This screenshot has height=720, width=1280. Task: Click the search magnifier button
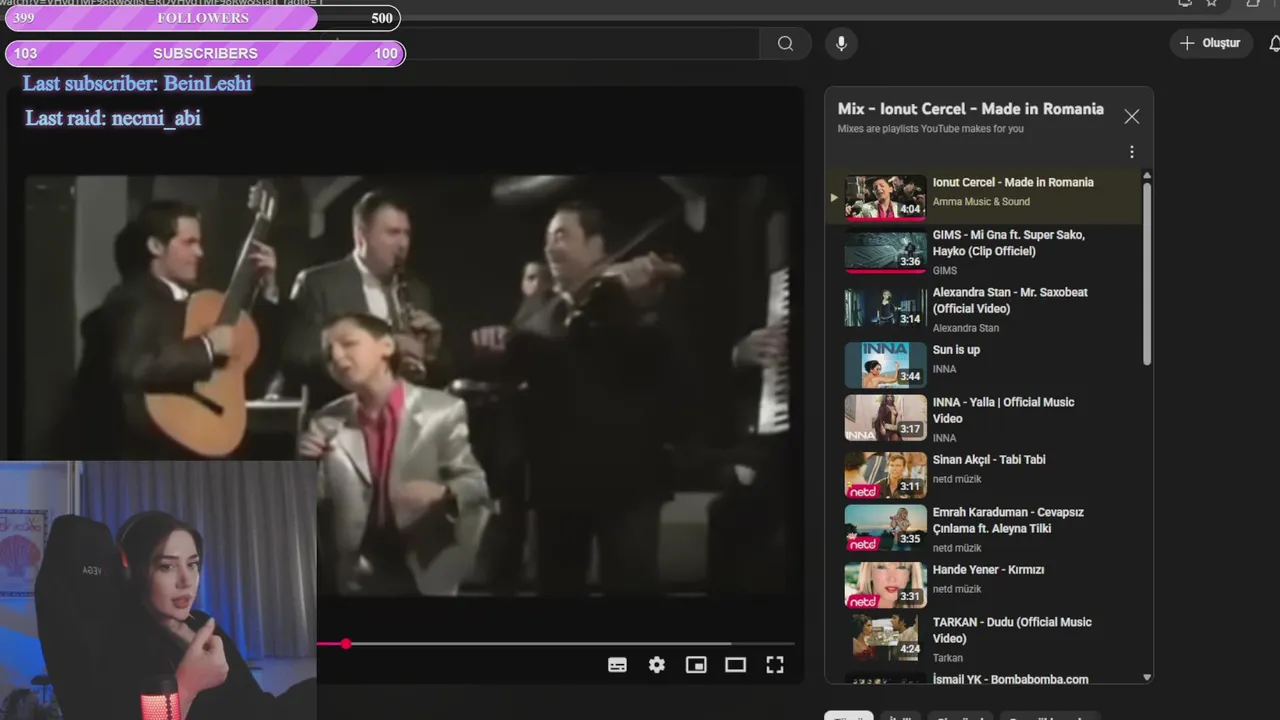click(x=785, y=43)
